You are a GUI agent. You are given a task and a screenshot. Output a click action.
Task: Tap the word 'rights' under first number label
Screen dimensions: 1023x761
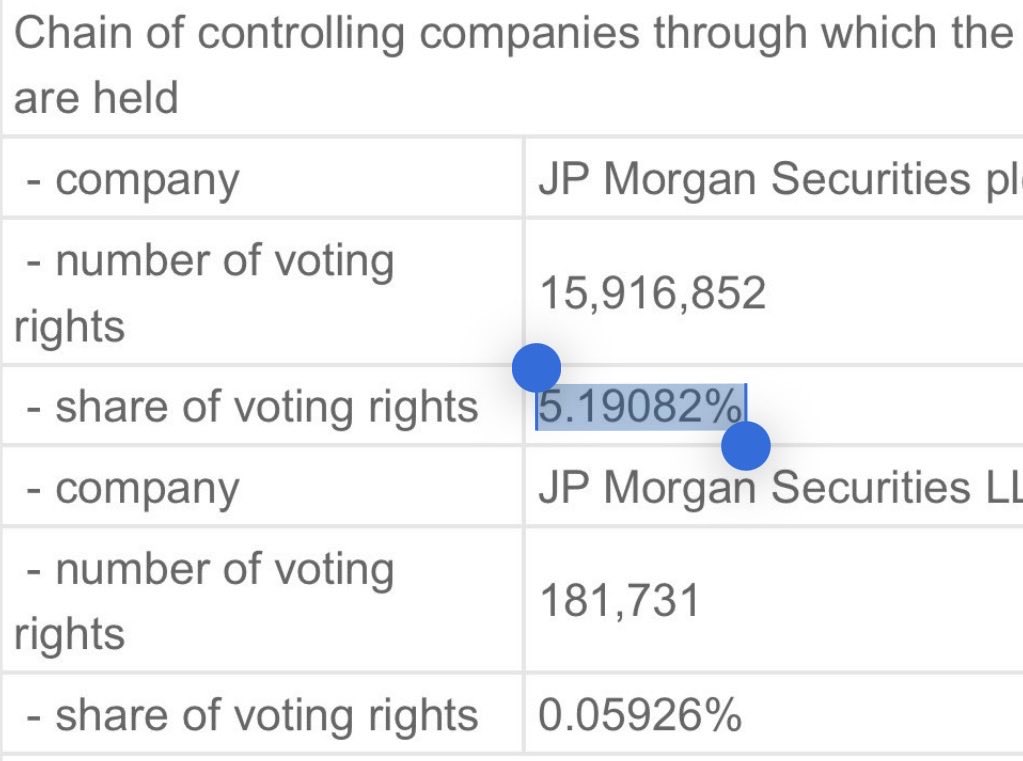tap(69, 326)
